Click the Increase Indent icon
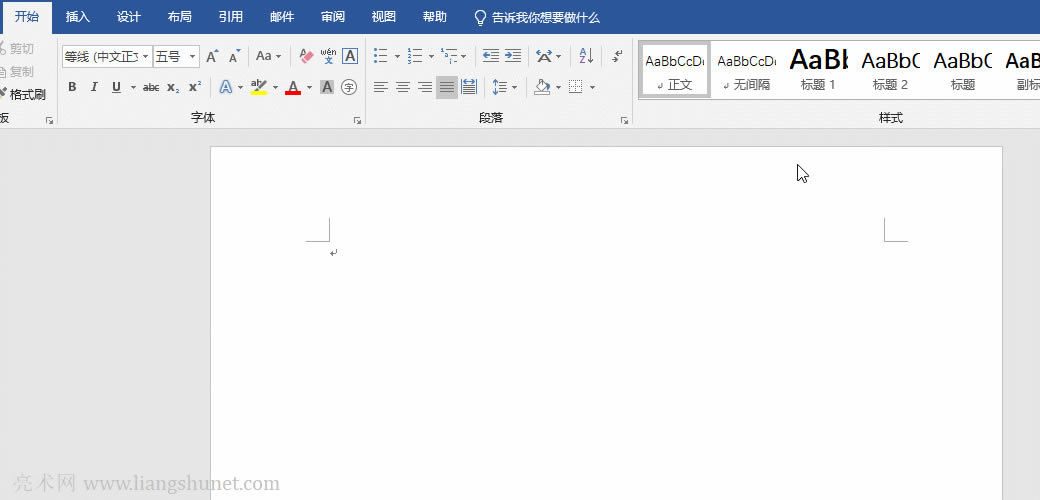The height and width of the screenshot is (500, 1040). click(x=513, y=57)
